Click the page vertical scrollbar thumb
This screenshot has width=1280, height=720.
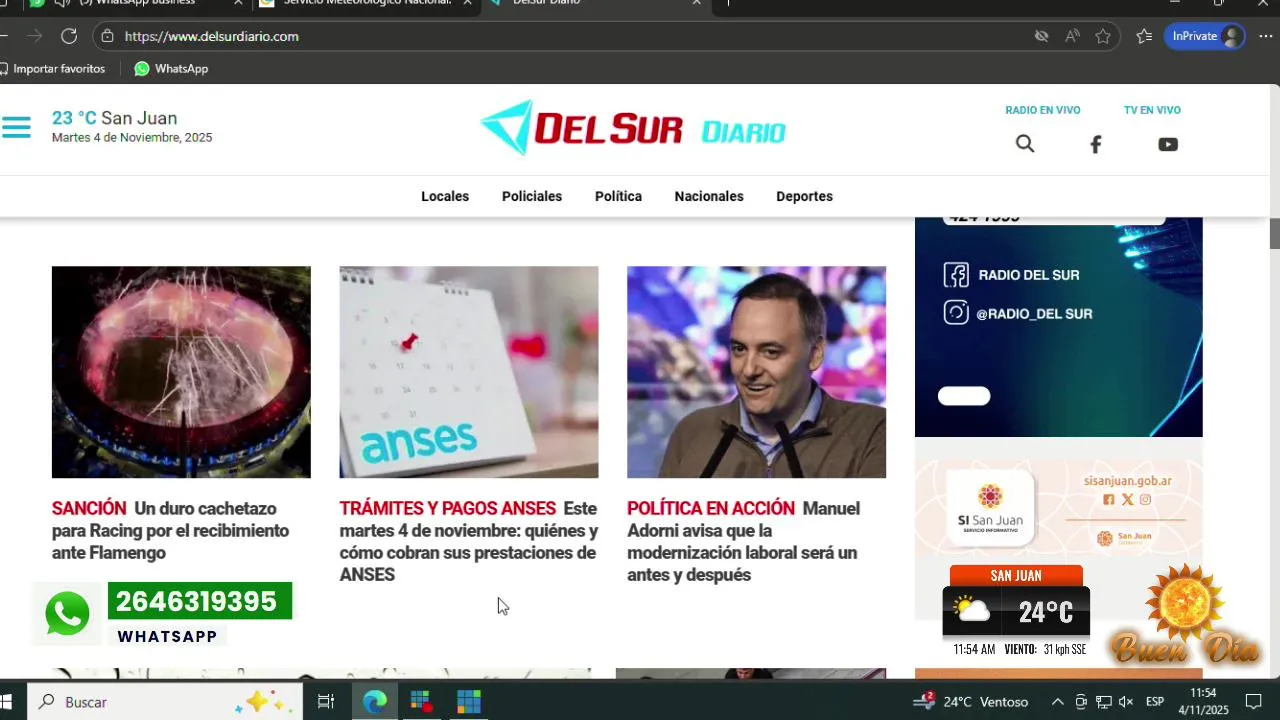point(1275,233)
